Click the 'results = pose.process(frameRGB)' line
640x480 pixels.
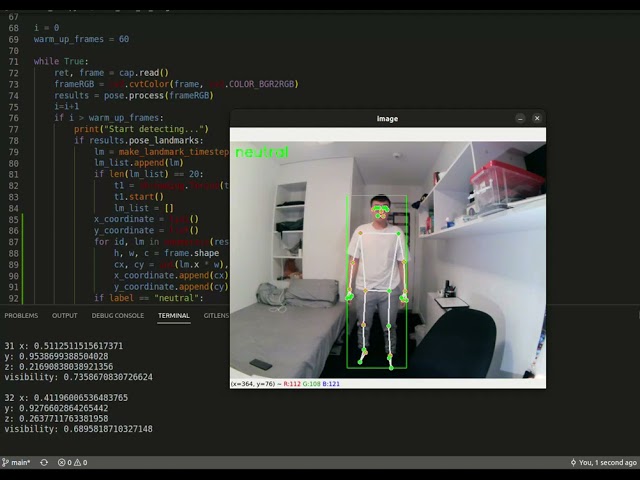[x=133, y=96]
